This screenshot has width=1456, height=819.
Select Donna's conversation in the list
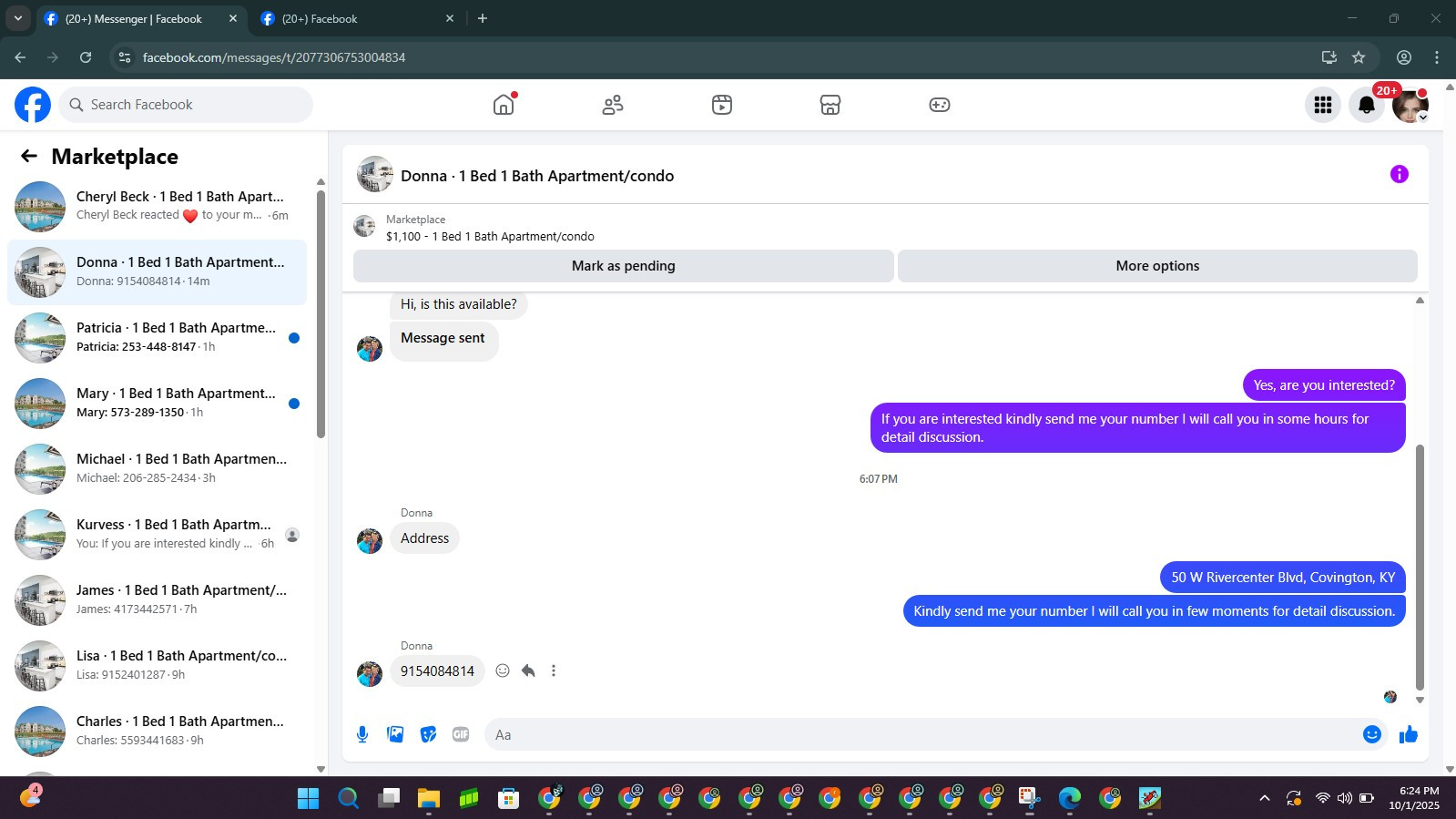point(157,271)
